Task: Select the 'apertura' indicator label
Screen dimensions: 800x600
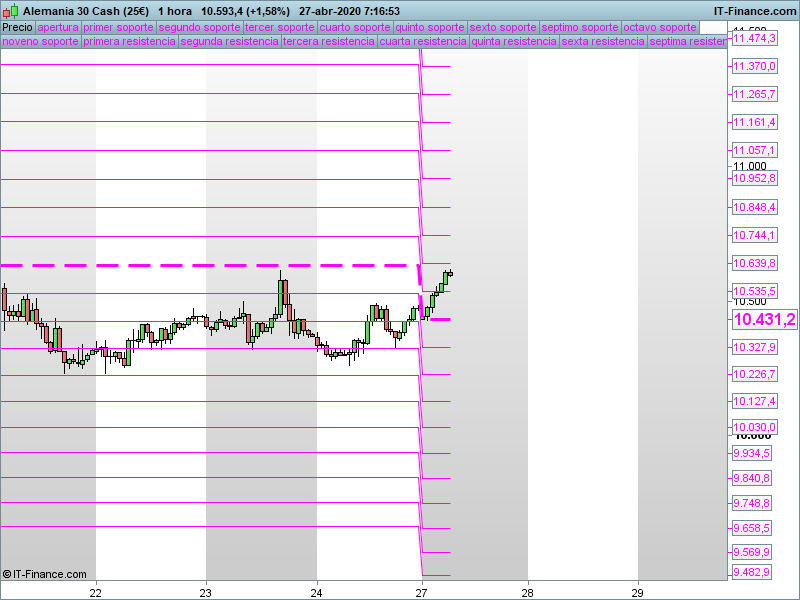Action: (x=58, y=27)
